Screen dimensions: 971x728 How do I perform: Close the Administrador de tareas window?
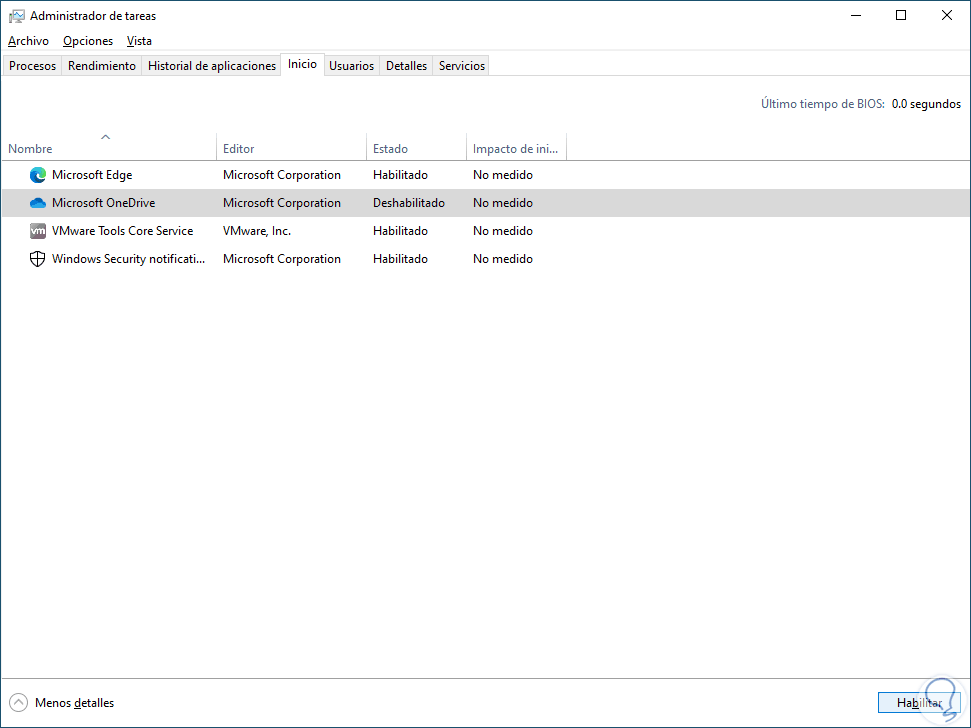click(x=947, y=15)
